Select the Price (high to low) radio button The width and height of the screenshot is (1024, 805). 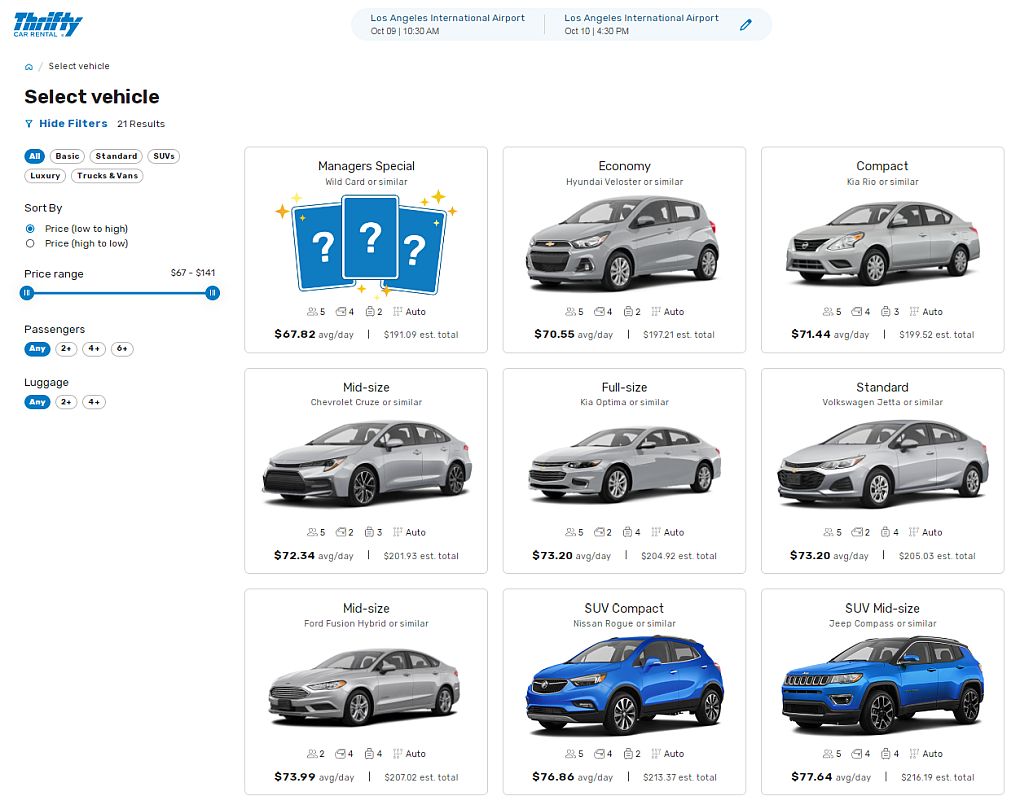30,243
